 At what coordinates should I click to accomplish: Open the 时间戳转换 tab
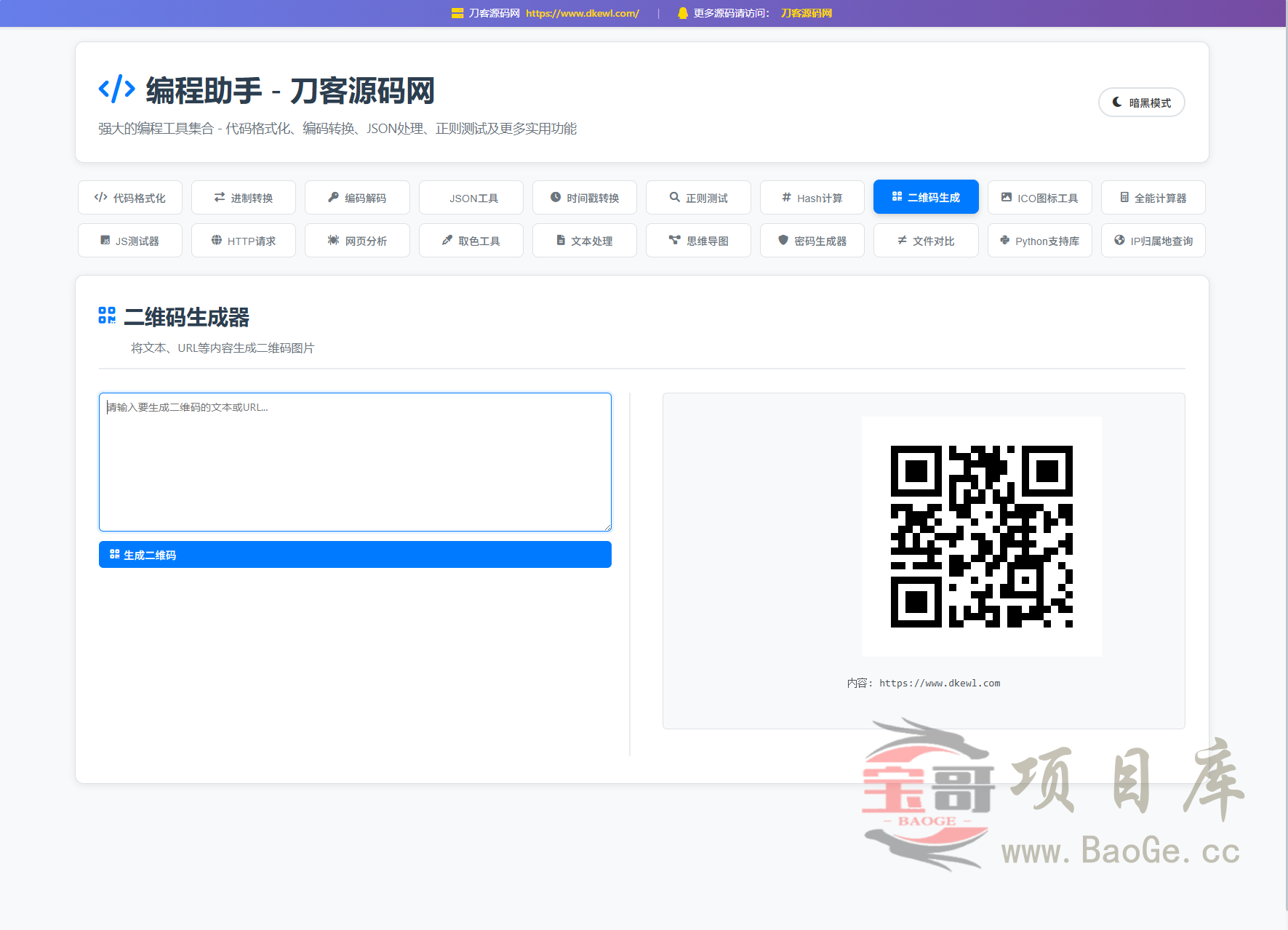pyautogui.click(x=585, y=198)
